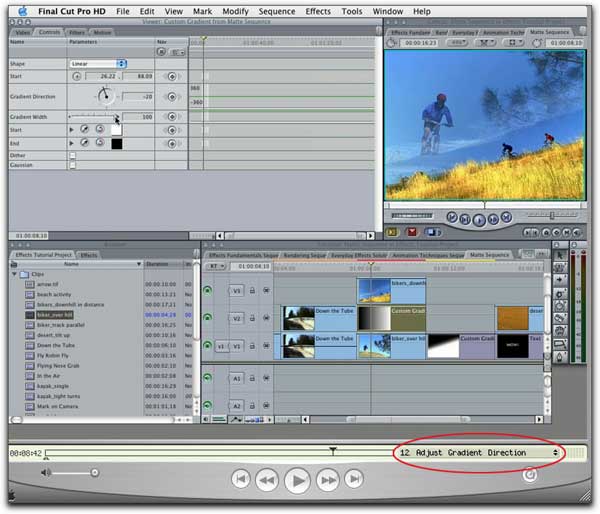Click the QuickTime speaker volume icon
The image size is (600, 514).
pyautogui.click(x=46, y=473)
